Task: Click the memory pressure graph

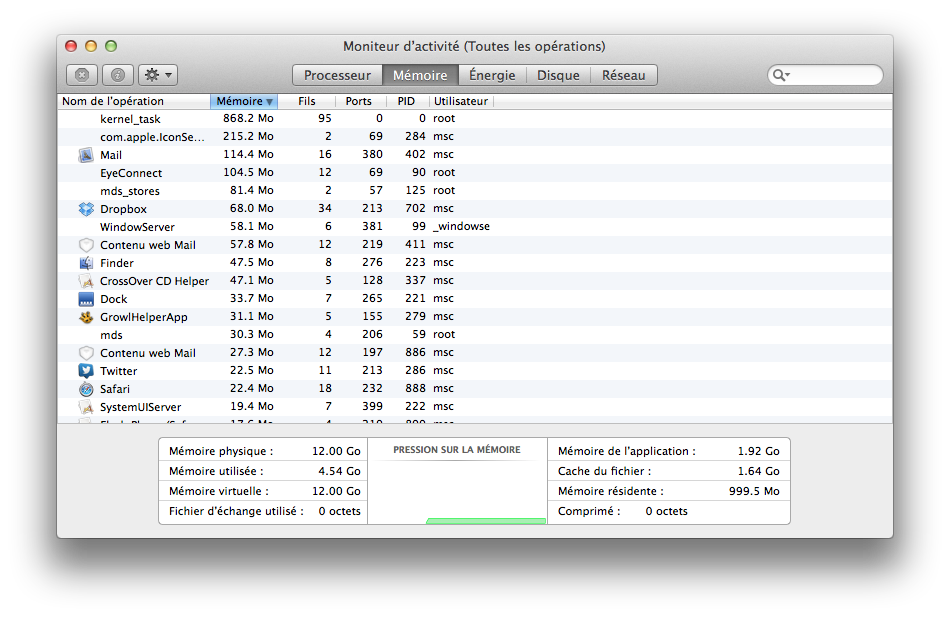Action: click(457, 490)
